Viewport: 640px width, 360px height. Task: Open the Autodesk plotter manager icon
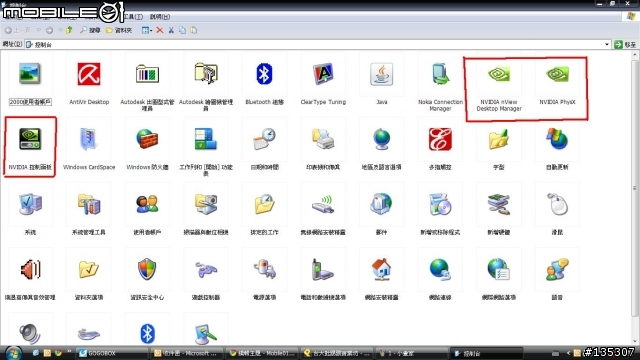point(206,74)
